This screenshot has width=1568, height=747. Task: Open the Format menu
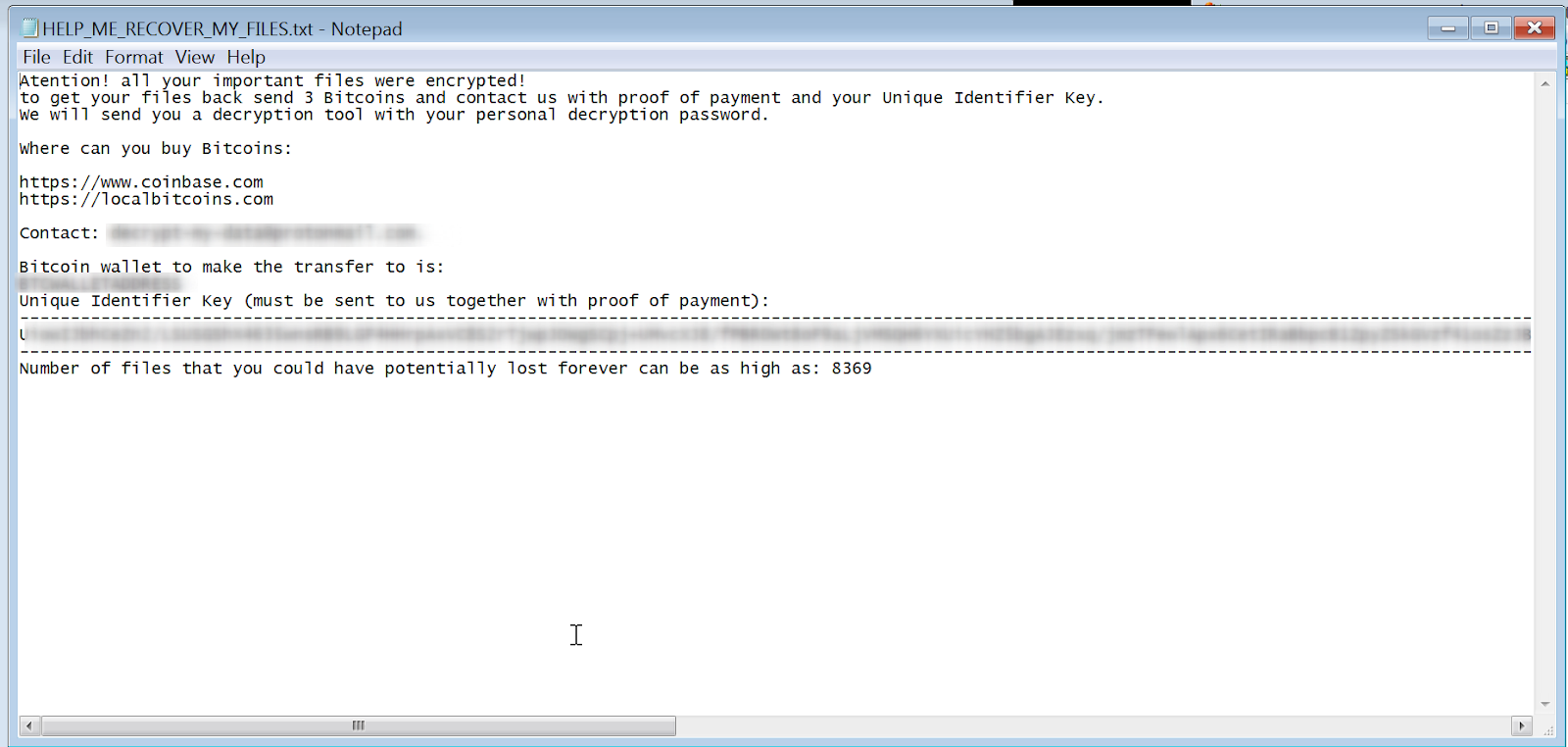click(134, 57)
